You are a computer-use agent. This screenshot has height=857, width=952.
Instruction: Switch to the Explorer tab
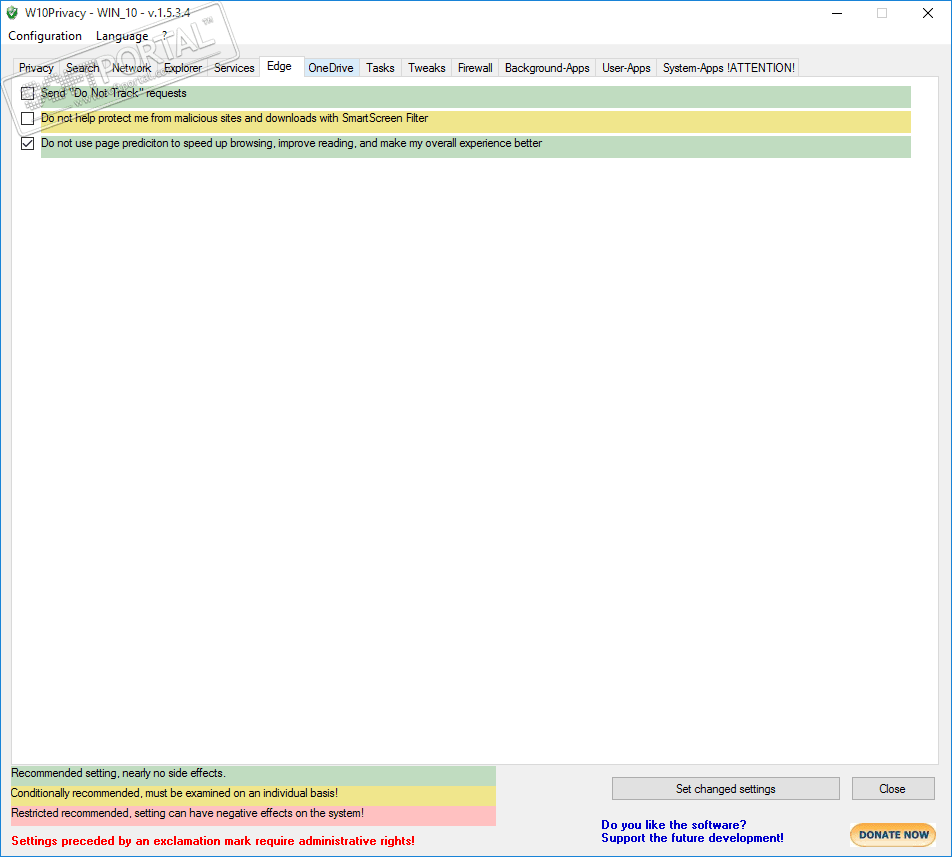(183, 68)
